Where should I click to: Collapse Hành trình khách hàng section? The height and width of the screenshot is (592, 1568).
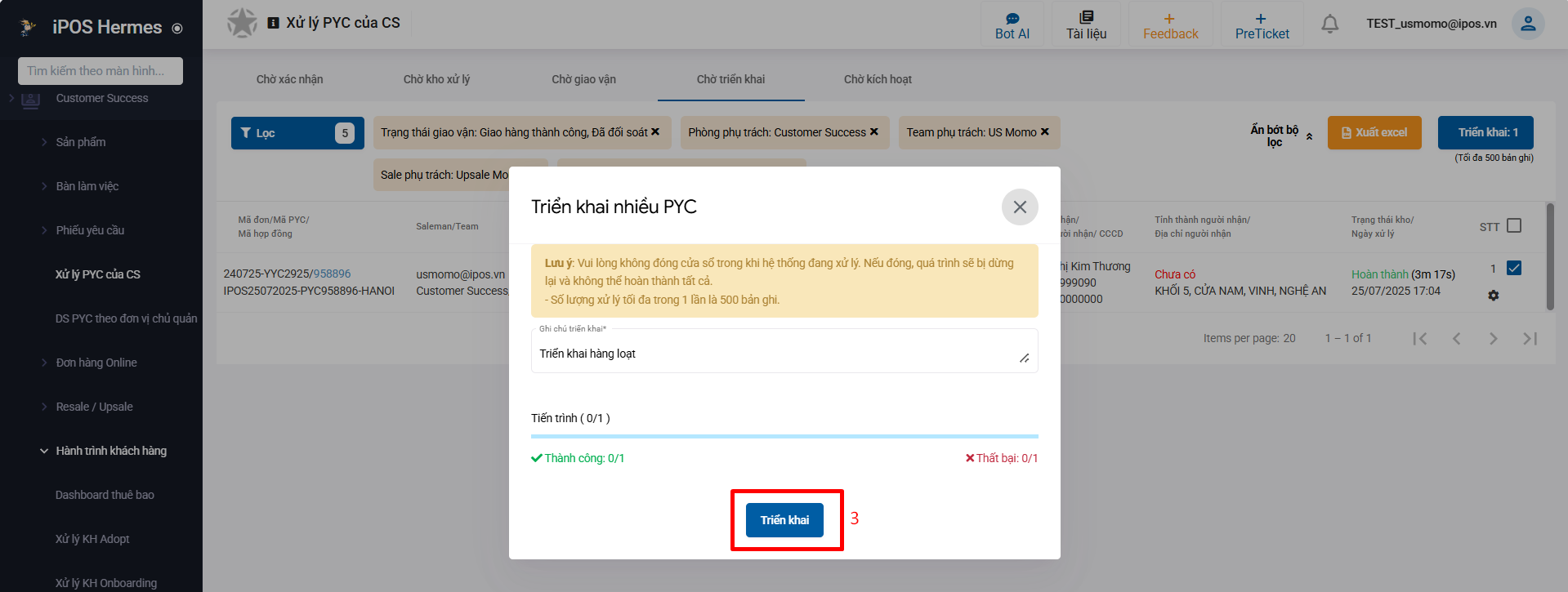pos(44,451)
